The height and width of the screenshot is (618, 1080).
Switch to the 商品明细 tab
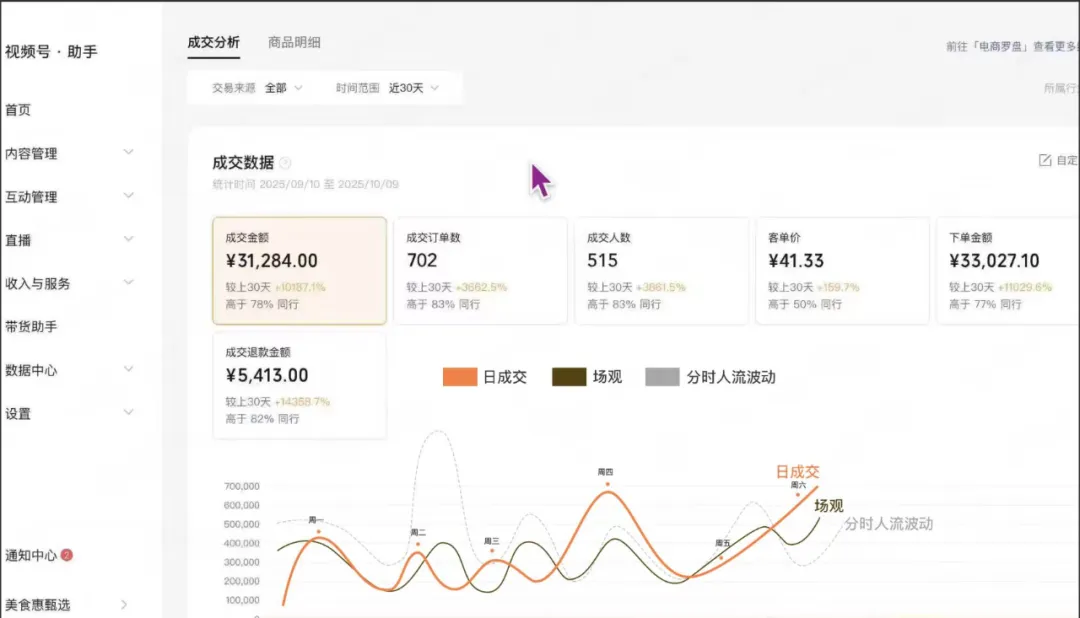[294, 42]
